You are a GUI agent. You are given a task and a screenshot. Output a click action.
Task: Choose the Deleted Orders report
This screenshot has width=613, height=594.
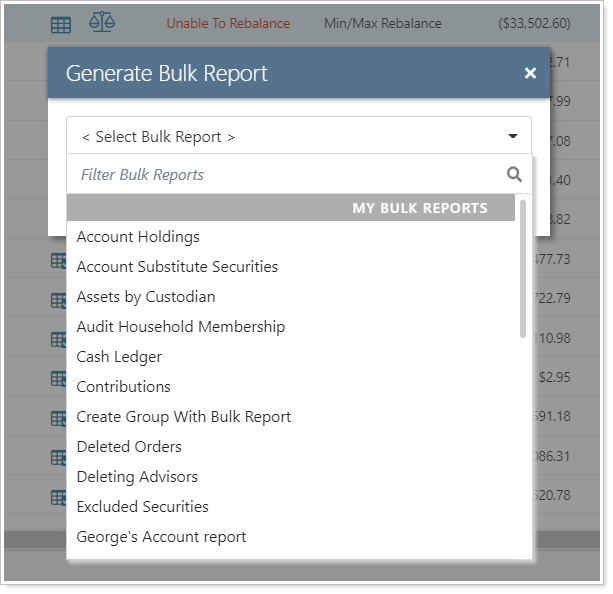(x=129, y=447)
